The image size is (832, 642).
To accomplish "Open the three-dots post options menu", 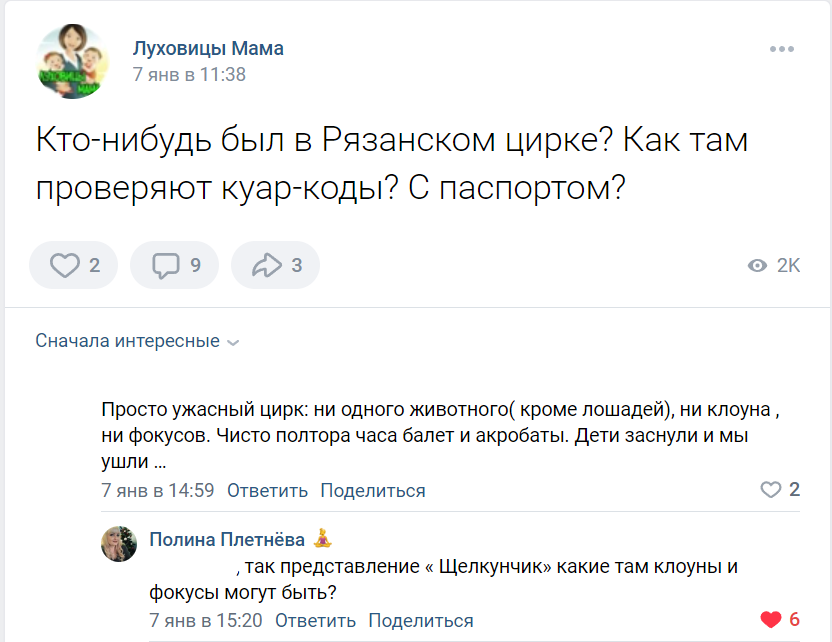I will tap(781, 49).
